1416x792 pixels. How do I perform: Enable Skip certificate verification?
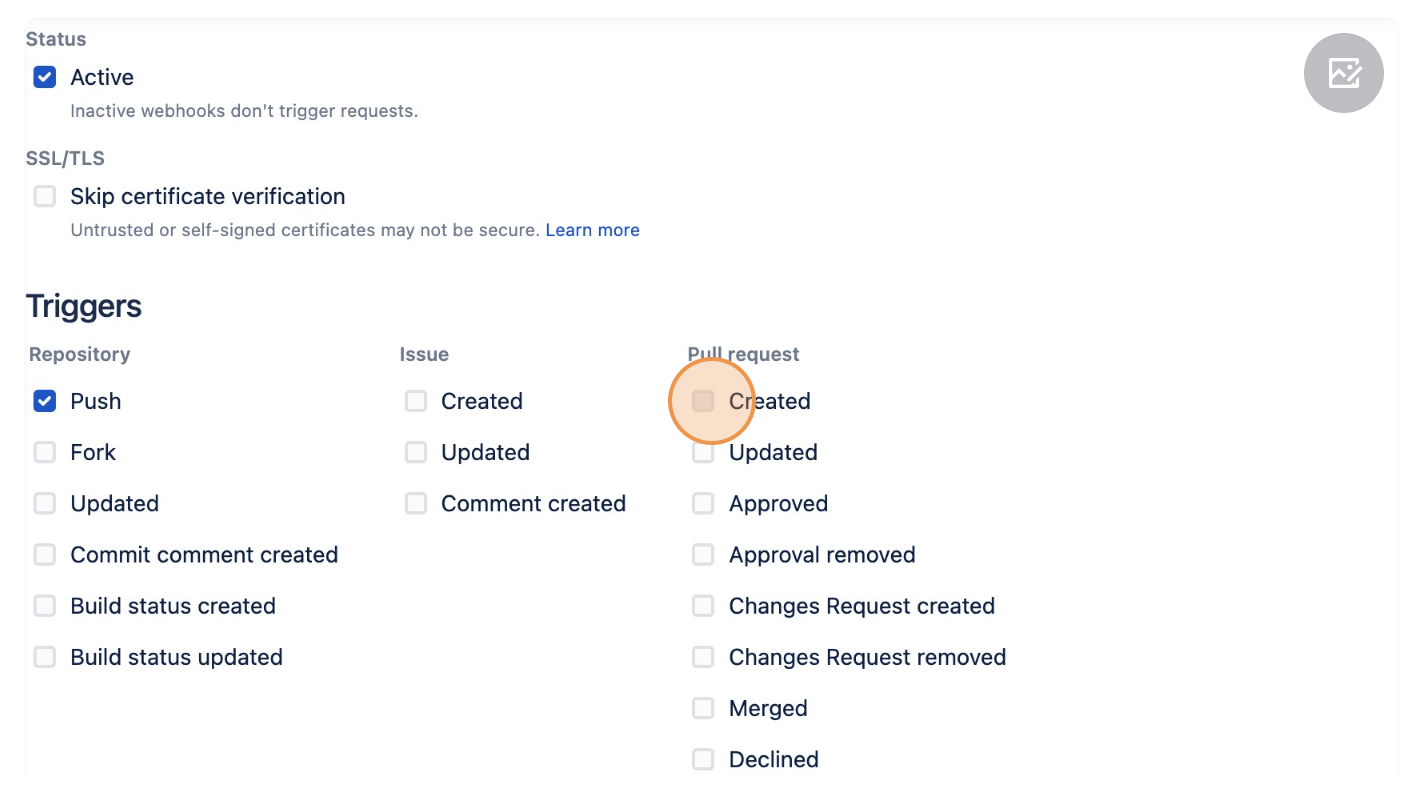click(45, 196)
